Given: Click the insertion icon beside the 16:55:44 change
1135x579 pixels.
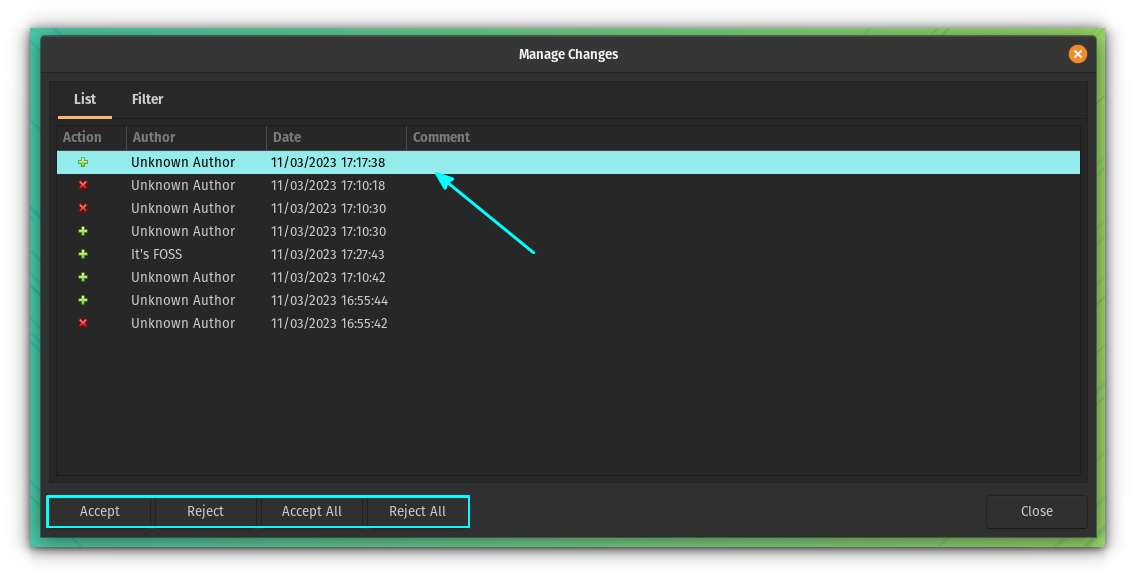Looking at the screenshot, I should coord(83,300).
